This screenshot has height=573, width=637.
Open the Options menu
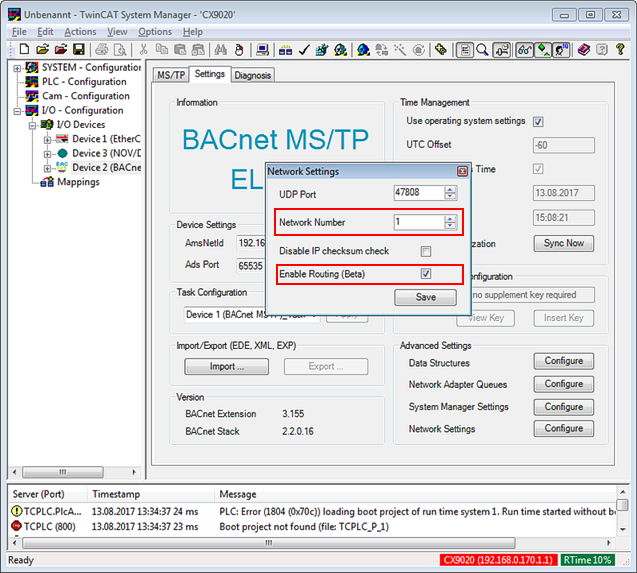155,32
